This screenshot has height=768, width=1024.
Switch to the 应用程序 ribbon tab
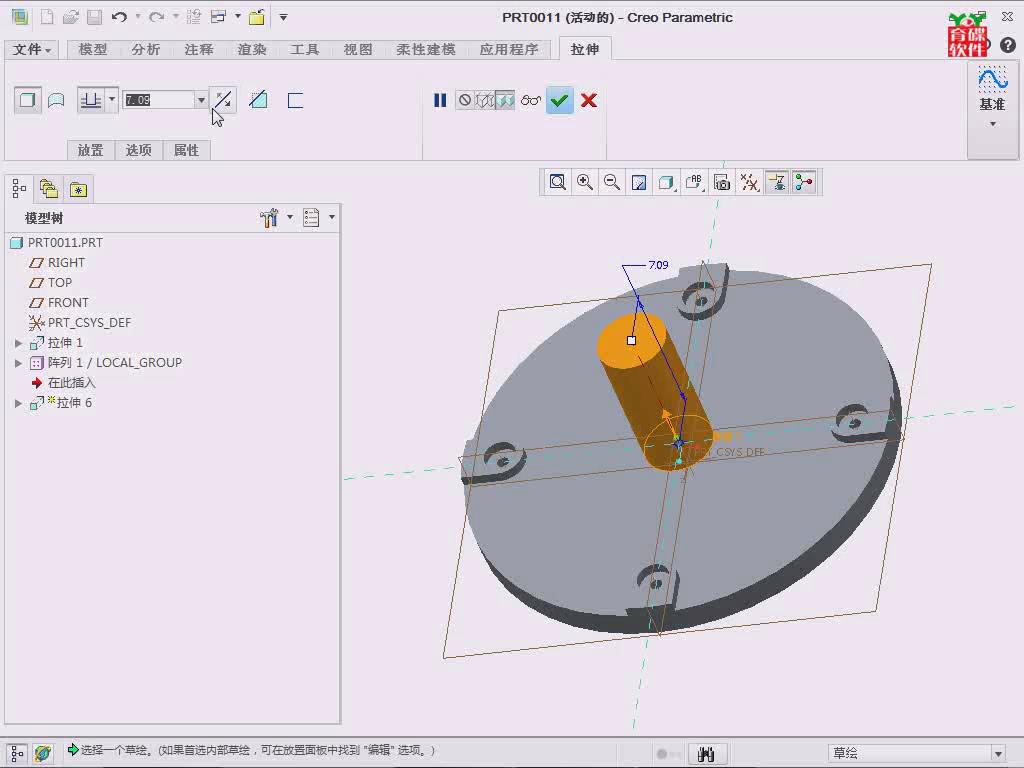[x=509, y=50]
